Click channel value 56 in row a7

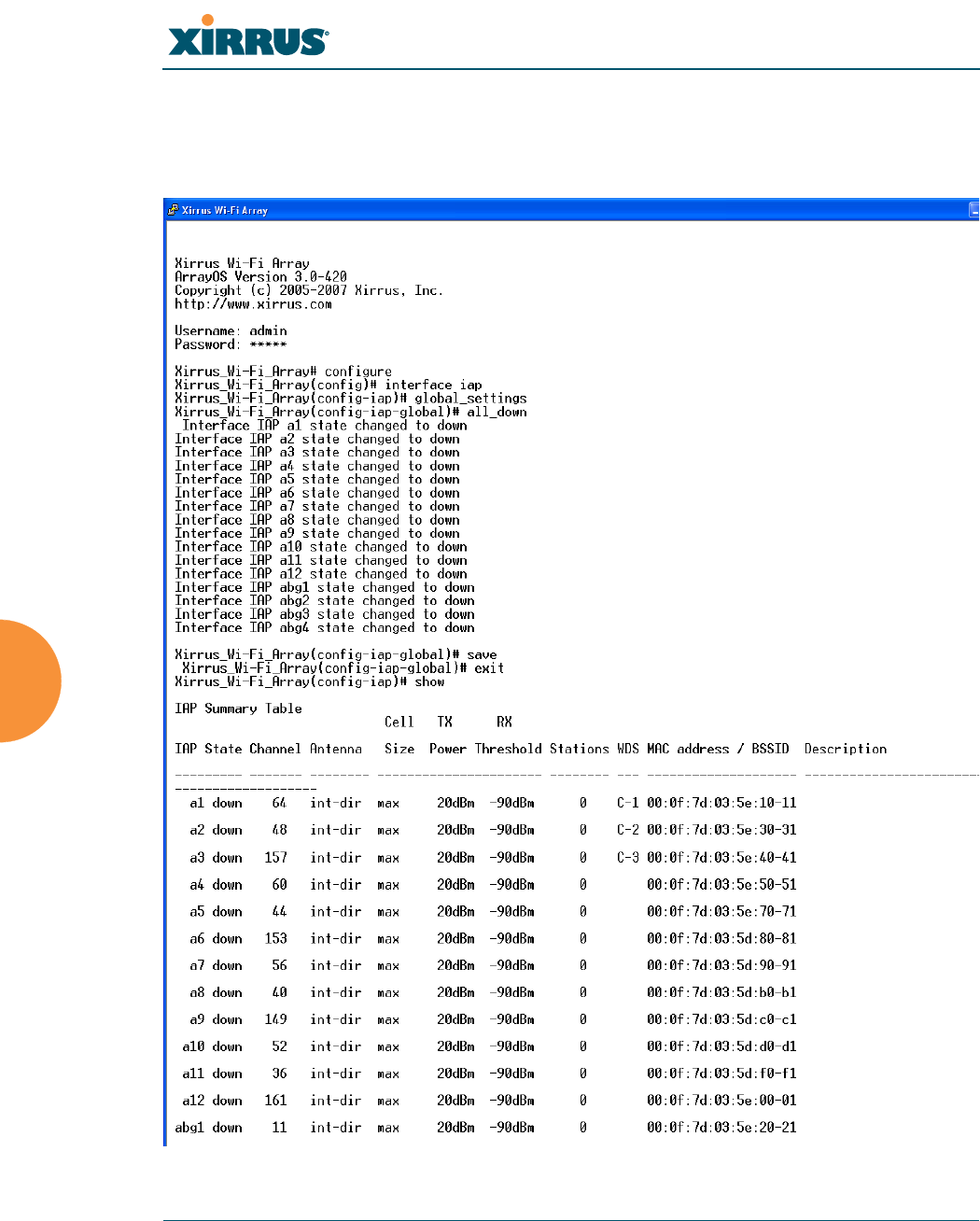click(279, 966)
